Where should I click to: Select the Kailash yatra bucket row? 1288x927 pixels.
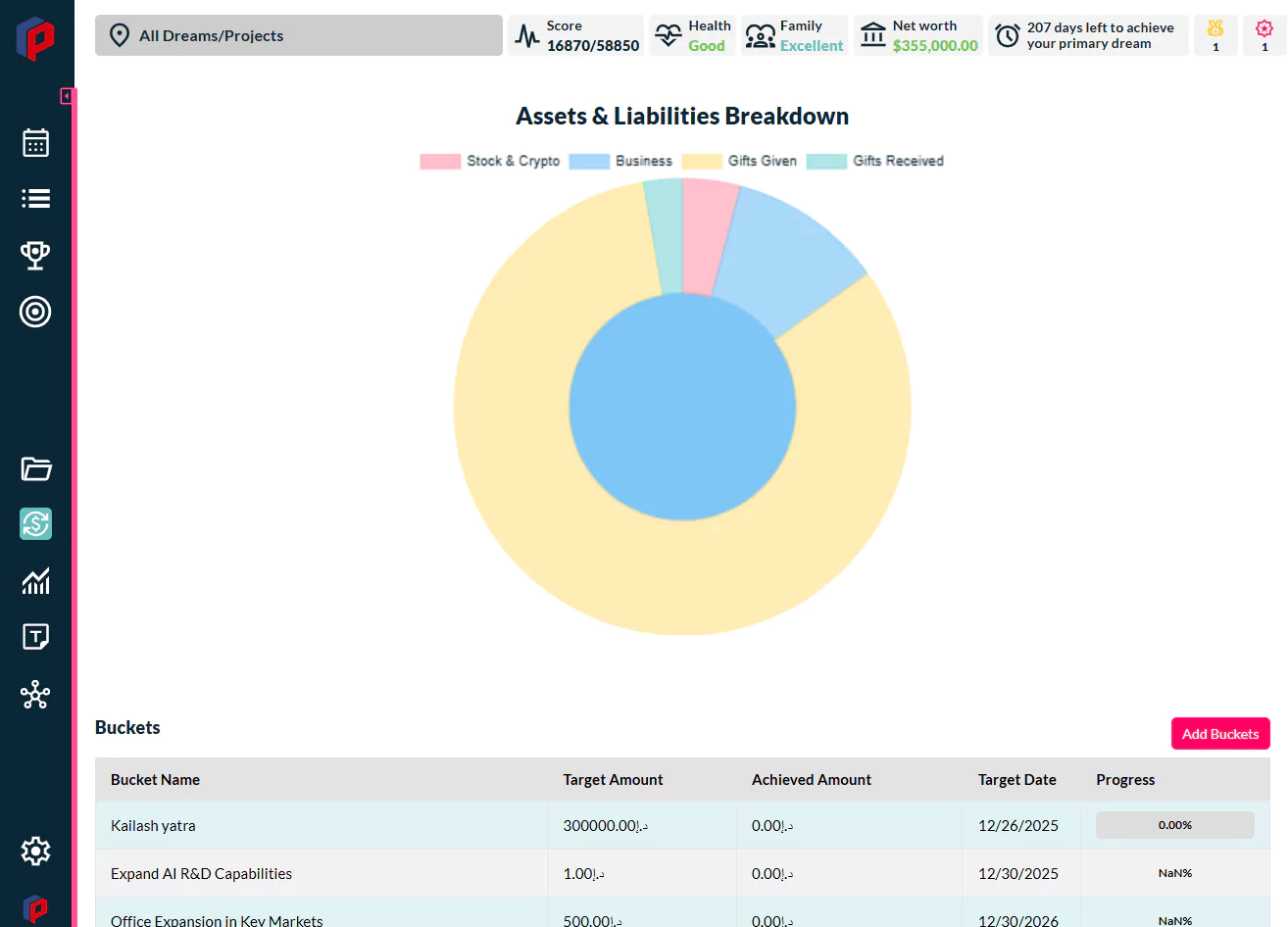(x=682, y=825)
